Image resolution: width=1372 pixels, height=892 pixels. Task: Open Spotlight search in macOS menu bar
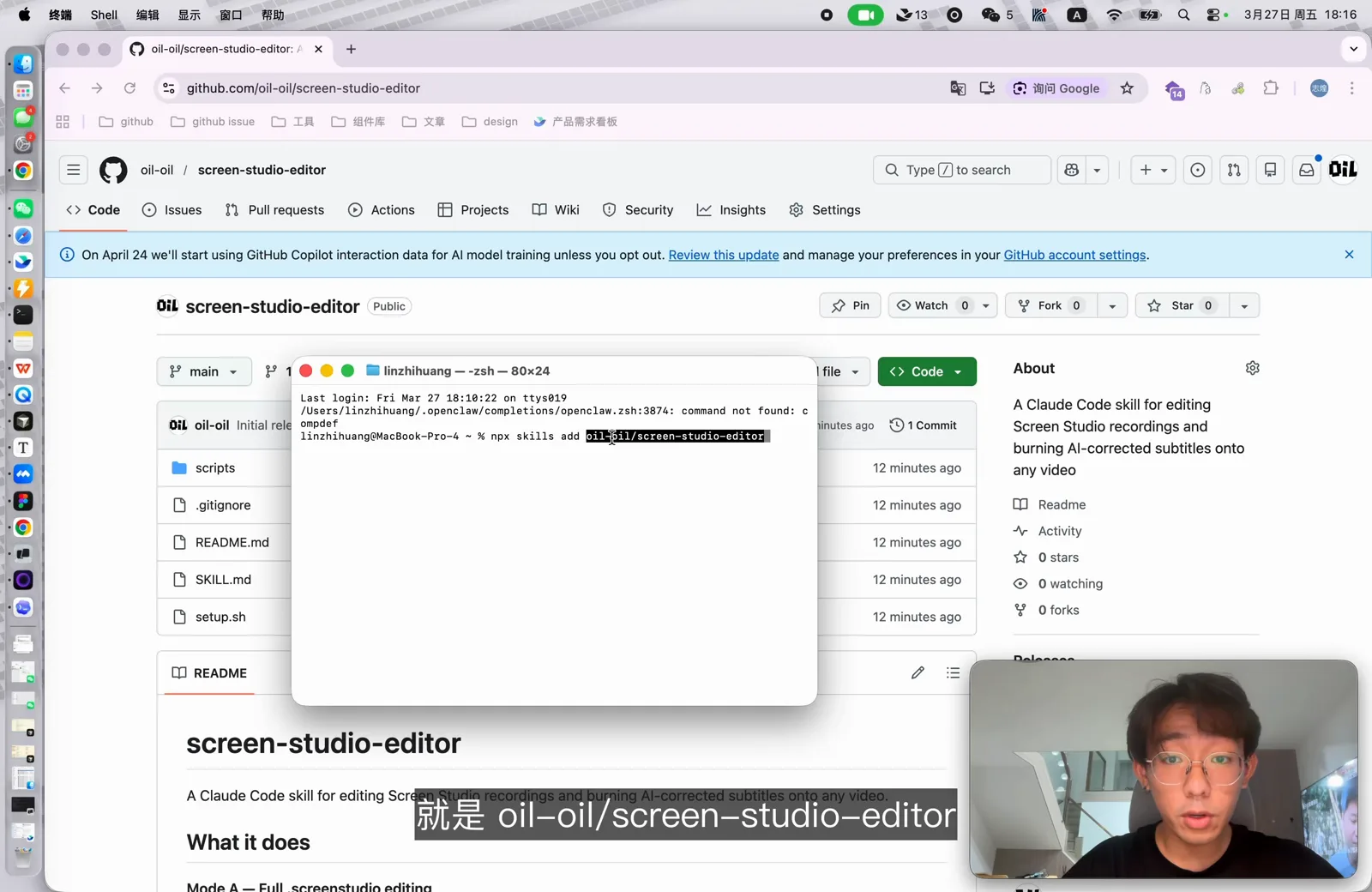(x=1183, y=15)
